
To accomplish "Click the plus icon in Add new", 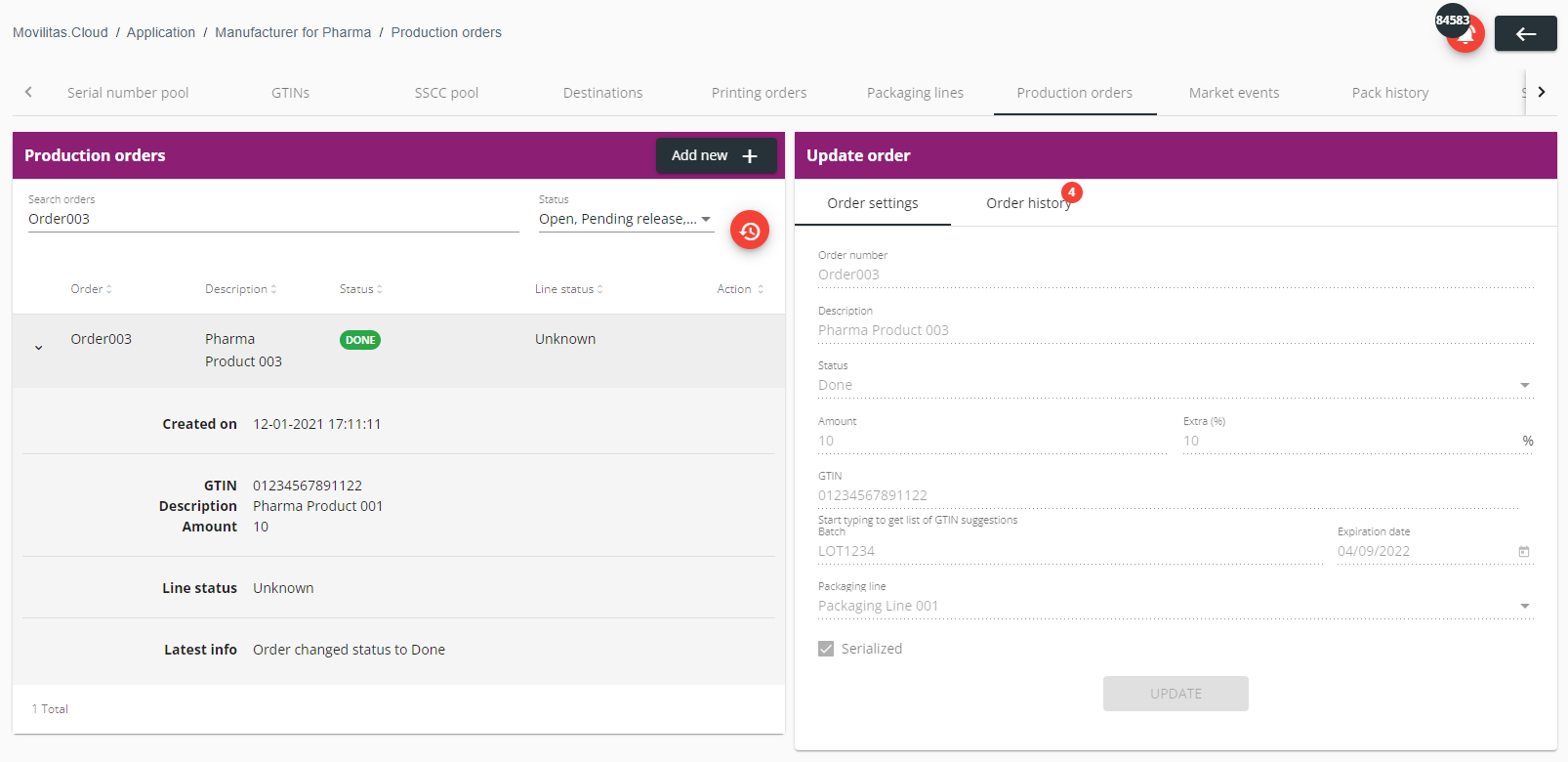I will [750, 155].
